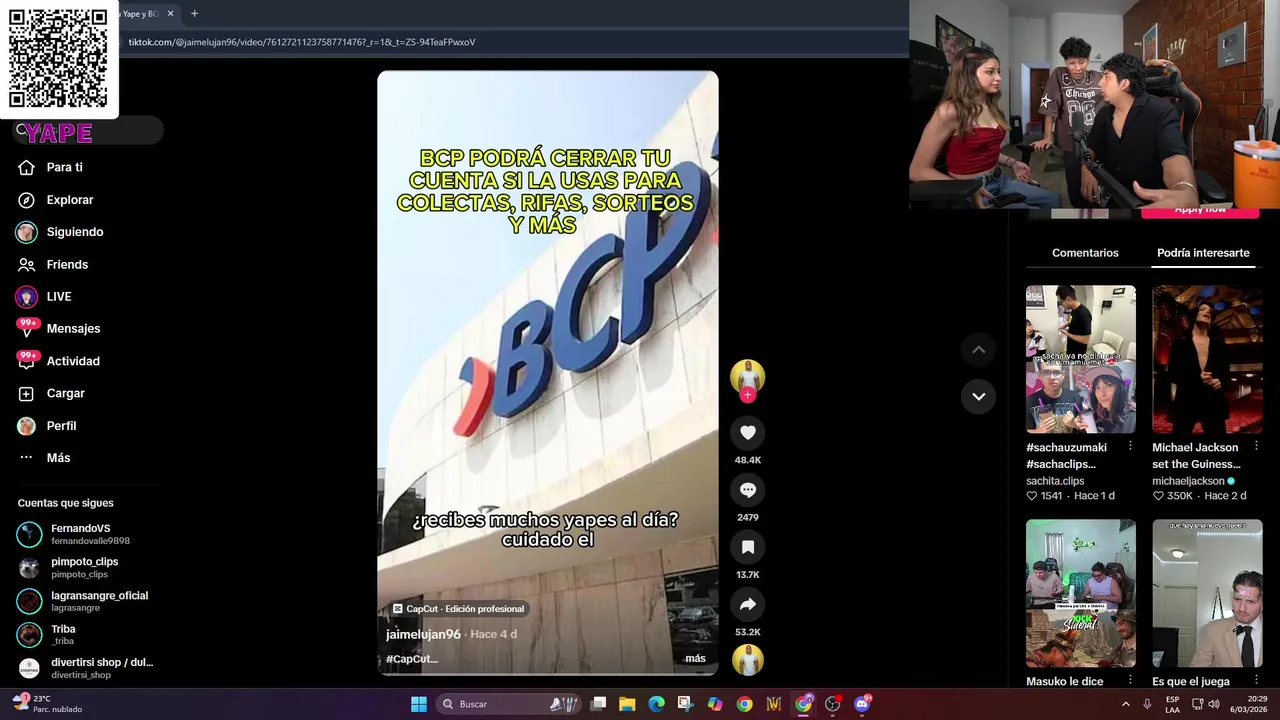Follow creator with the red plus badge
Viewport: 1280px width, 720px height.
coord(748,395)
